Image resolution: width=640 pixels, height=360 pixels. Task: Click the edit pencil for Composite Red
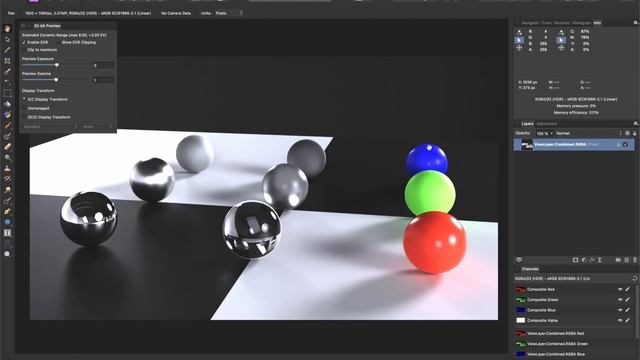pos(627,289)
